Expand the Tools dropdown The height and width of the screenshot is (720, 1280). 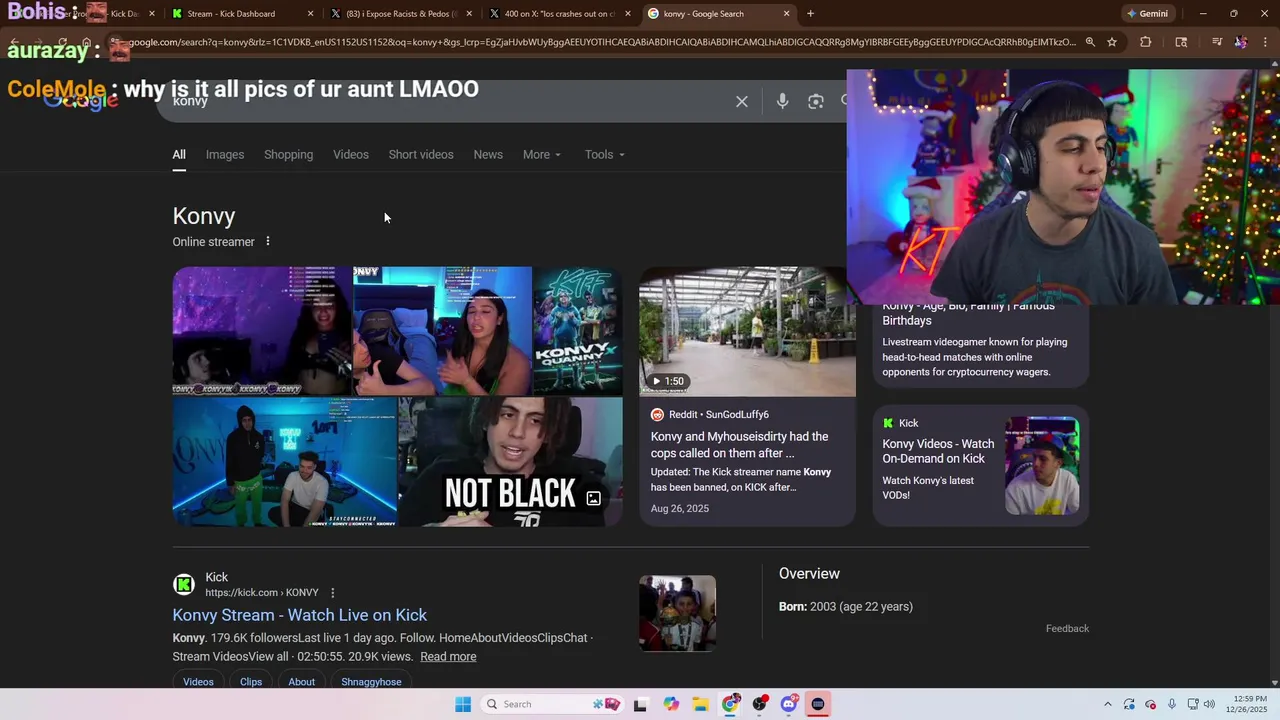click(x=605, y=154)
